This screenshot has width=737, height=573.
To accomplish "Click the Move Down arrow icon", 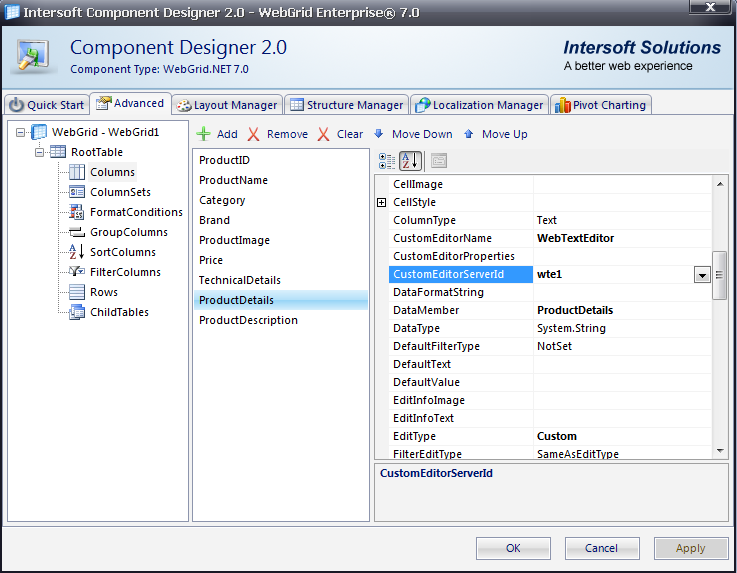I will click(x=379, y=134).
